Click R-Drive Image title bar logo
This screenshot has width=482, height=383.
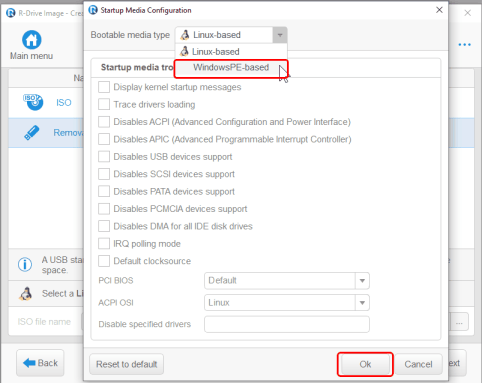click(x=11, y=13)
